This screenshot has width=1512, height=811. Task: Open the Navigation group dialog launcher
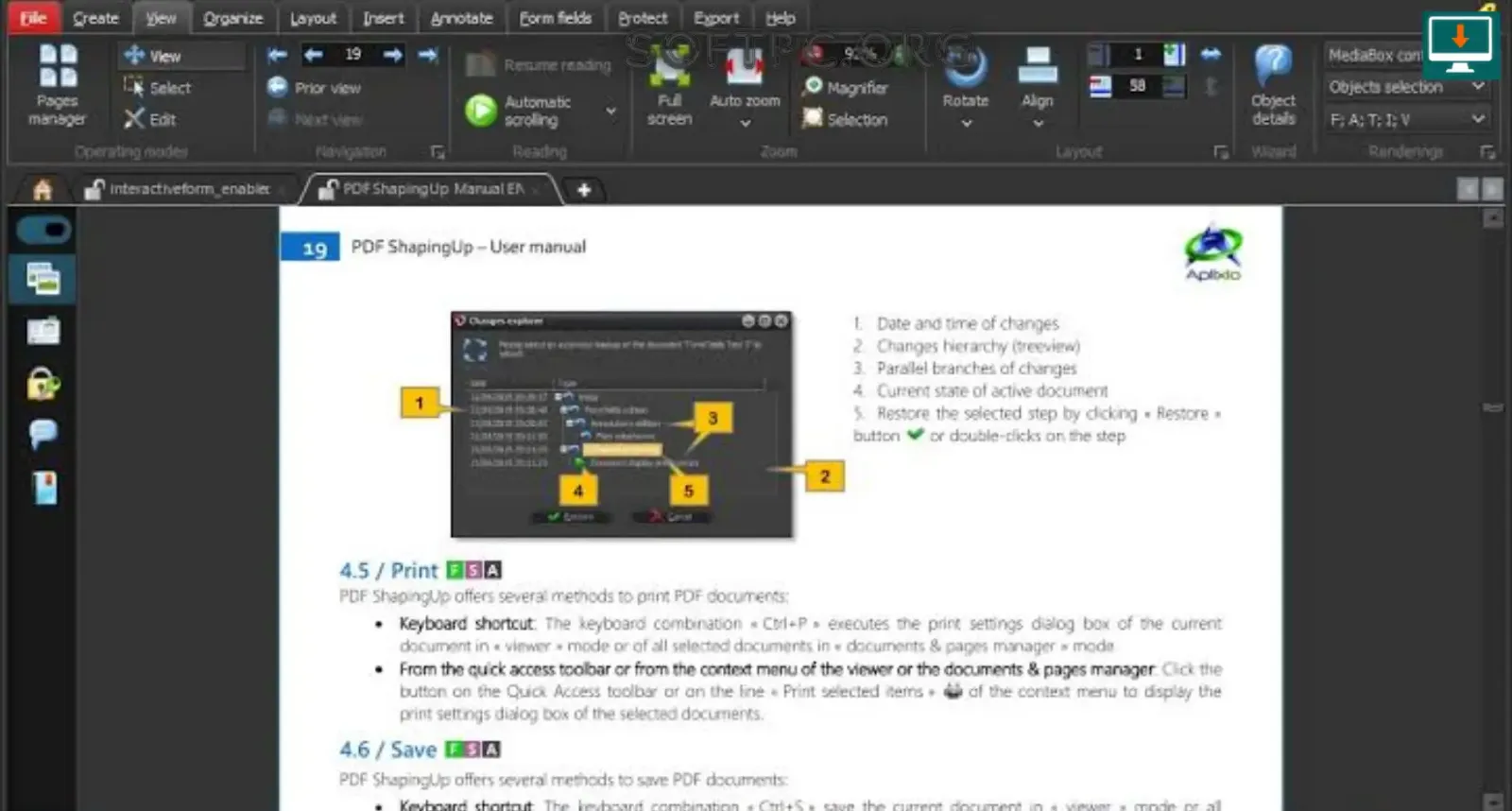[x=438, y=151]
